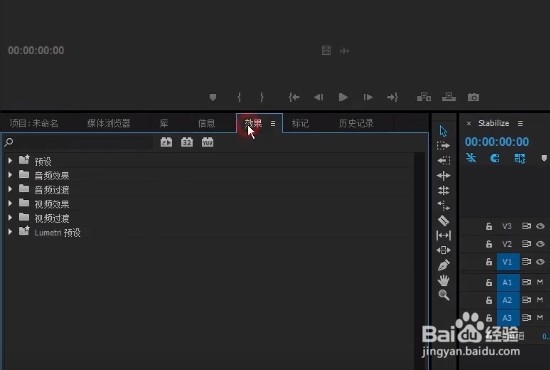This screenshot has height=370, width=550.
Task: Select the Slide tool
Action: 443,250
